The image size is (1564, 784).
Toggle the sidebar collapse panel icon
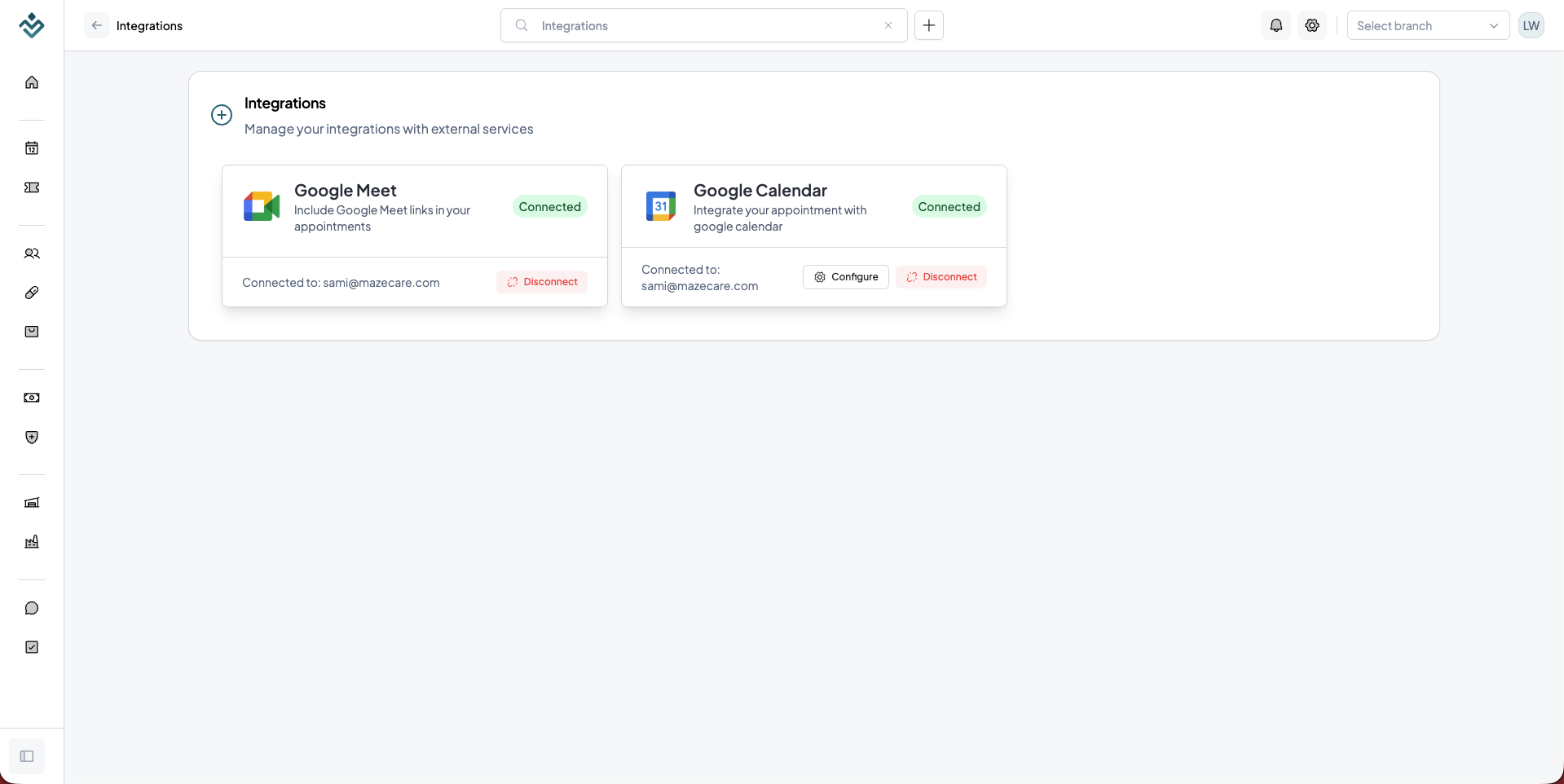click(x=27, y=756)
